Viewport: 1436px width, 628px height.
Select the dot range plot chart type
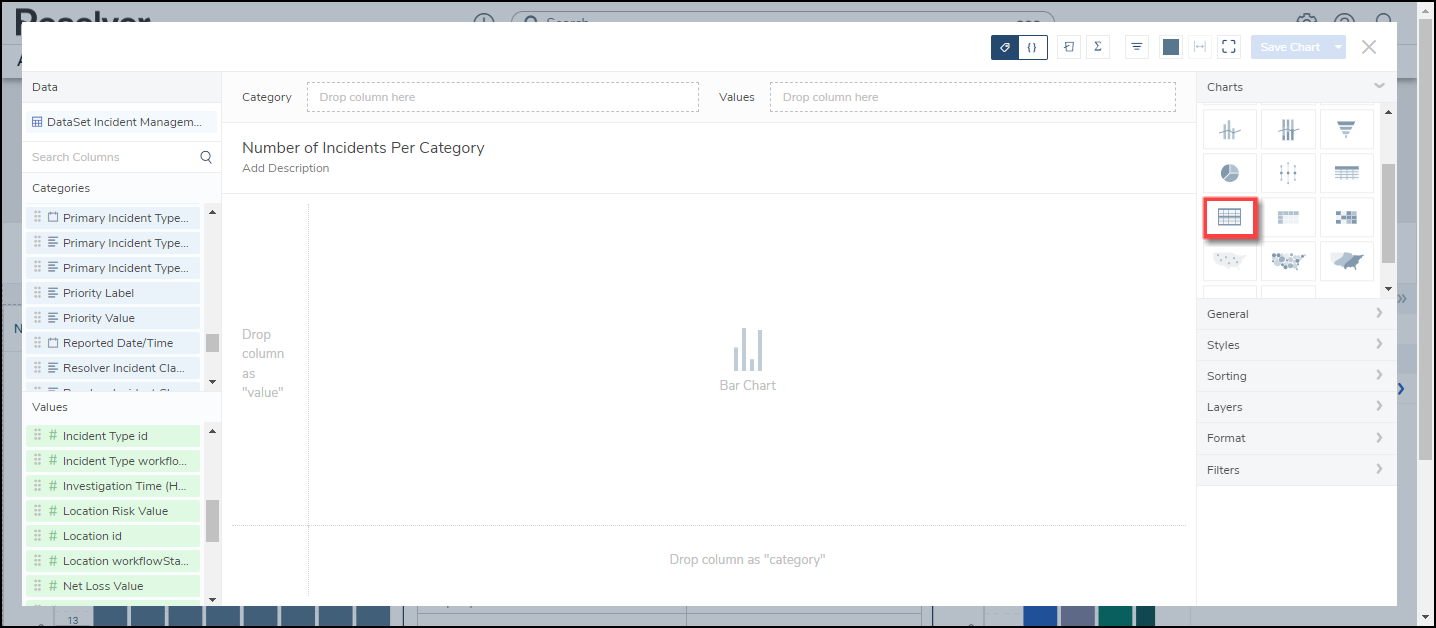tap(1288, 173)
